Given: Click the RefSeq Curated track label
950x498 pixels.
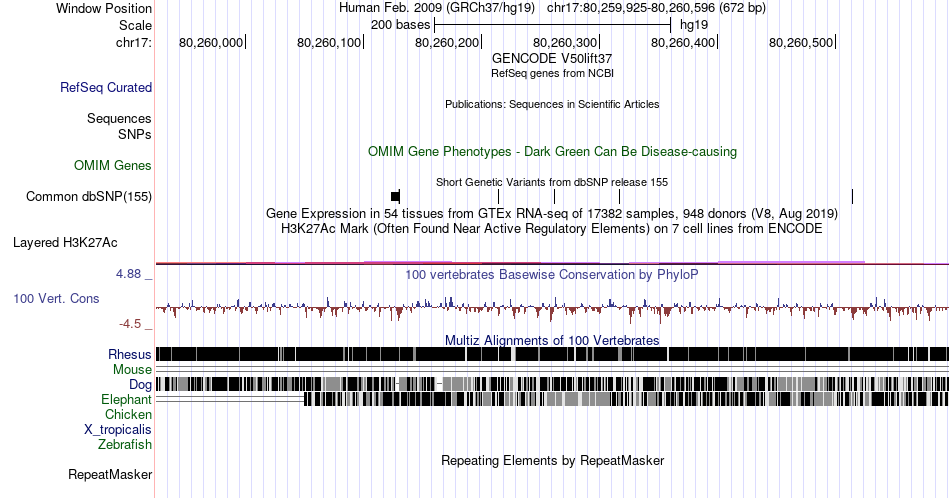Looking at the screenshot, I should coord(106,87).
